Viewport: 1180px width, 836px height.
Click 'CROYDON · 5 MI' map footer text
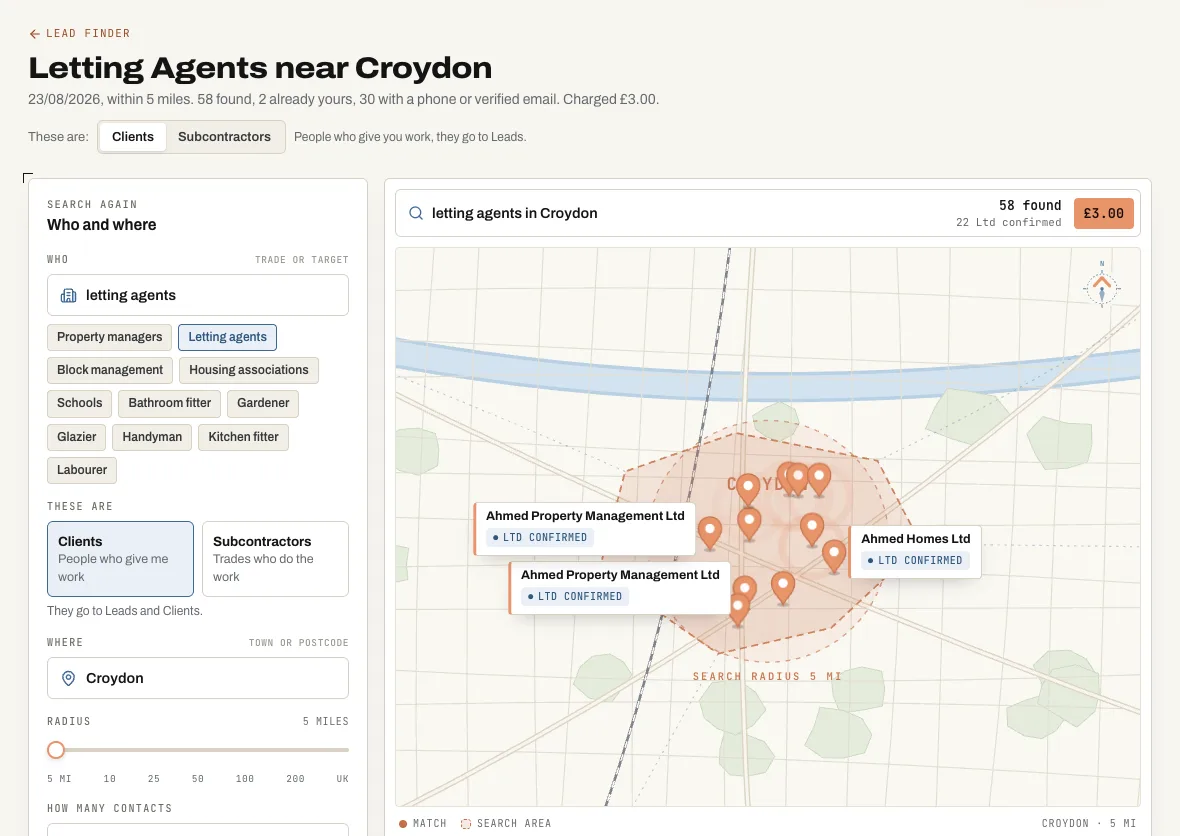click(x=1088, y=823)
